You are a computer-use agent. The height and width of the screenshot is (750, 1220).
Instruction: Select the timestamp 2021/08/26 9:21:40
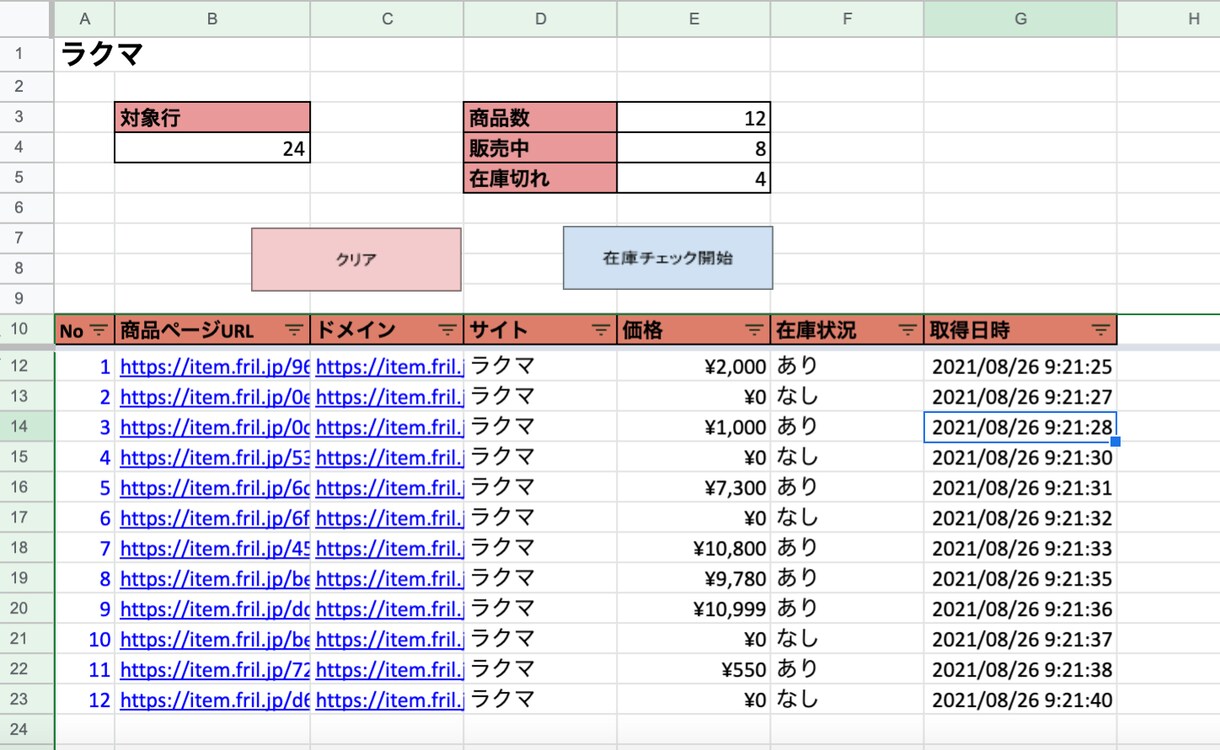pyautogui.click(x=1020, y=701)
